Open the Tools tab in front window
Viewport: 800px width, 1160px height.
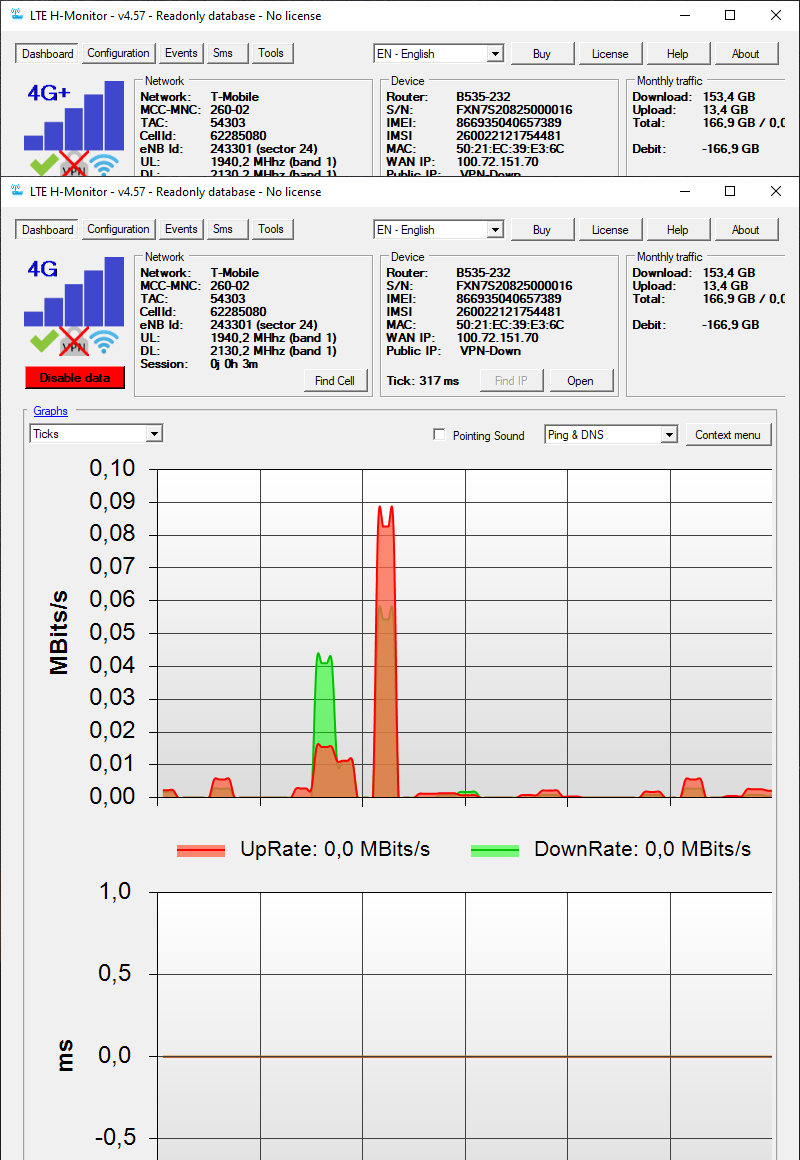(272, 229)
